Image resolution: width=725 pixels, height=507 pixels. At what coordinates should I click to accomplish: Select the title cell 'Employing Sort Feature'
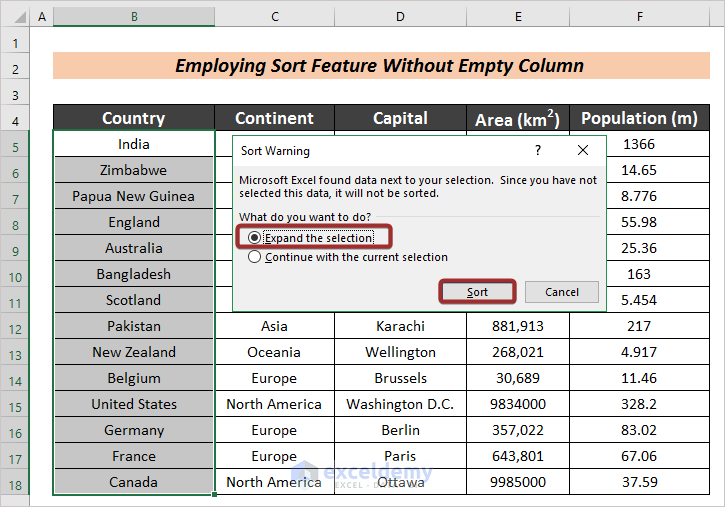click(379, 66)
